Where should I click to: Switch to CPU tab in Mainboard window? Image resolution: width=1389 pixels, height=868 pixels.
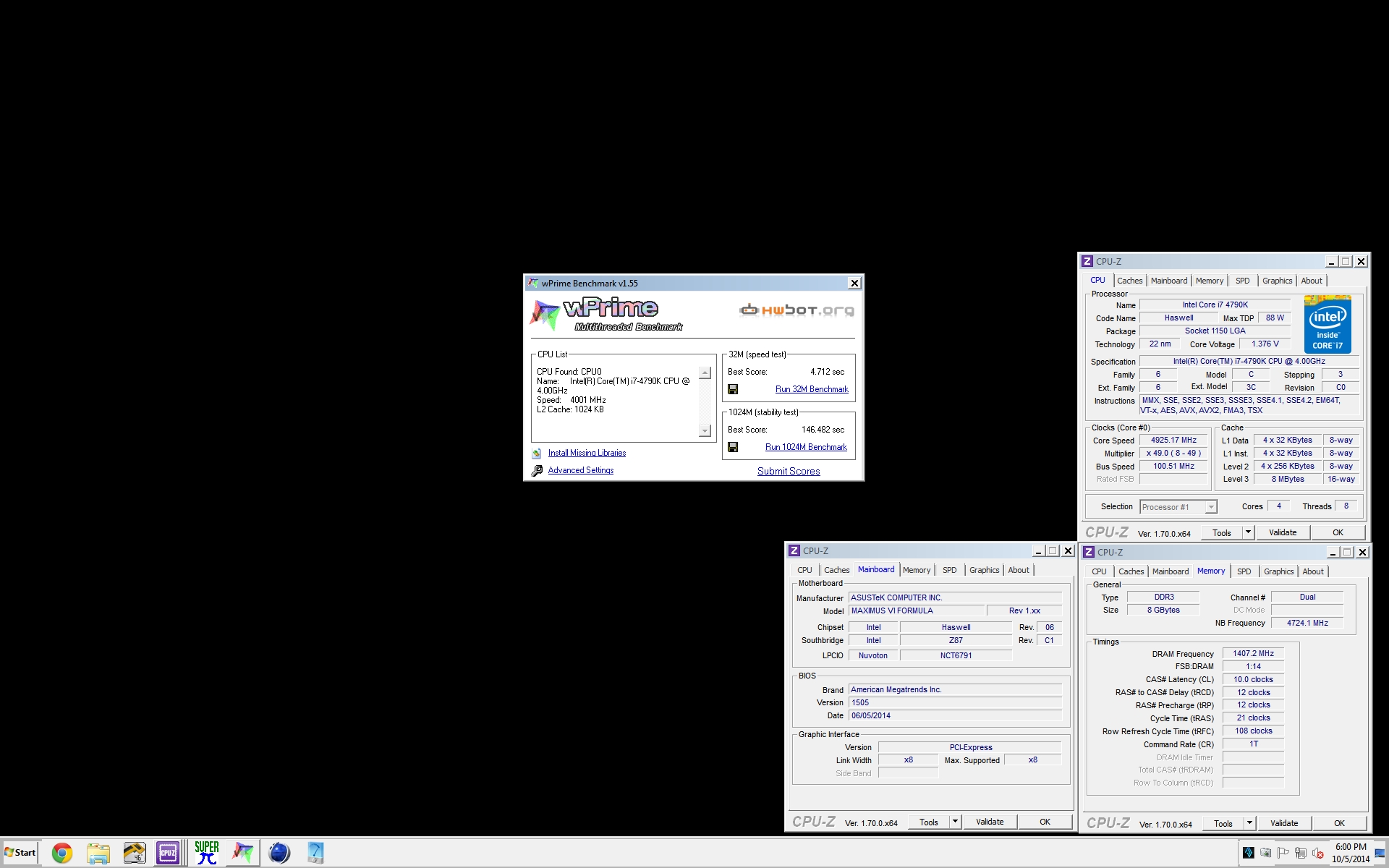point(804,570)
